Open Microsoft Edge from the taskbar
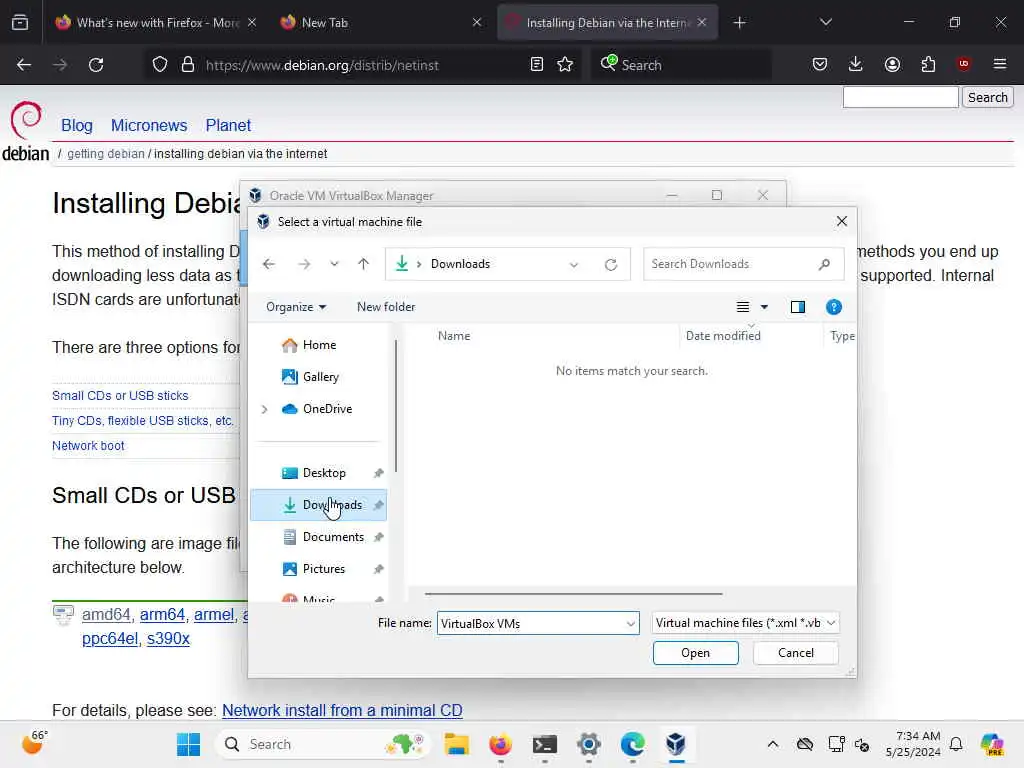Screen dimensions: 1024x768 tap(632, 744)
